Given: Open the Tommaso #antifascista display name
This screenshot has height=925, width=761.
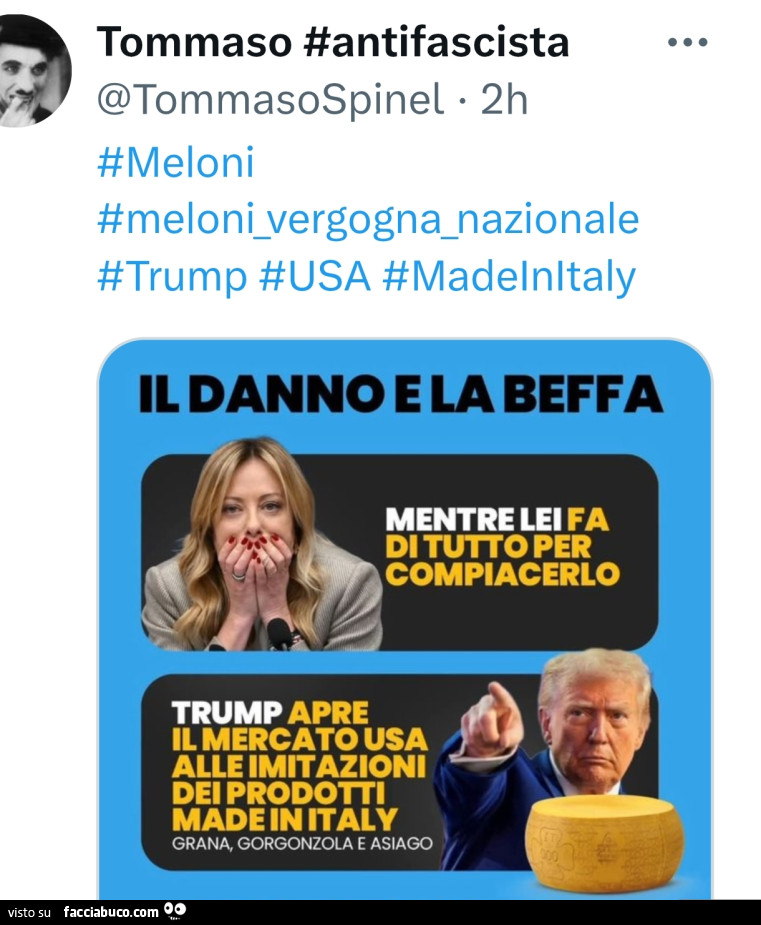Looking at the screenshot, I should click(x=333, y=42).
